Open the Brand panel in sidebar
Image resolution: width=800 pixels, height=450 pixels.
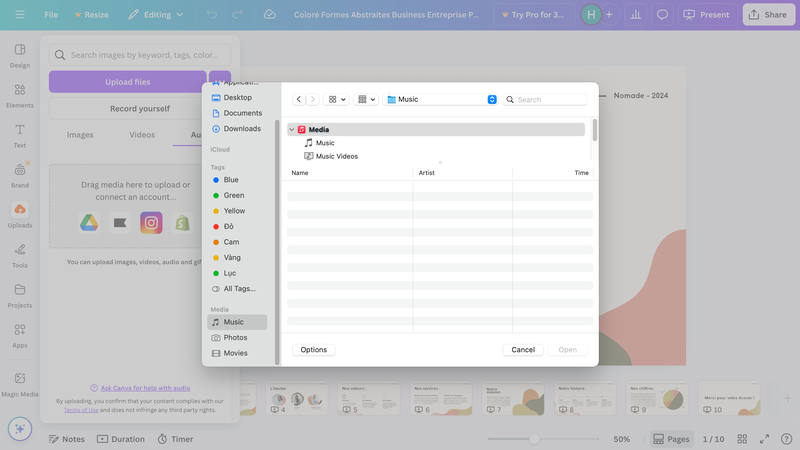20,176
